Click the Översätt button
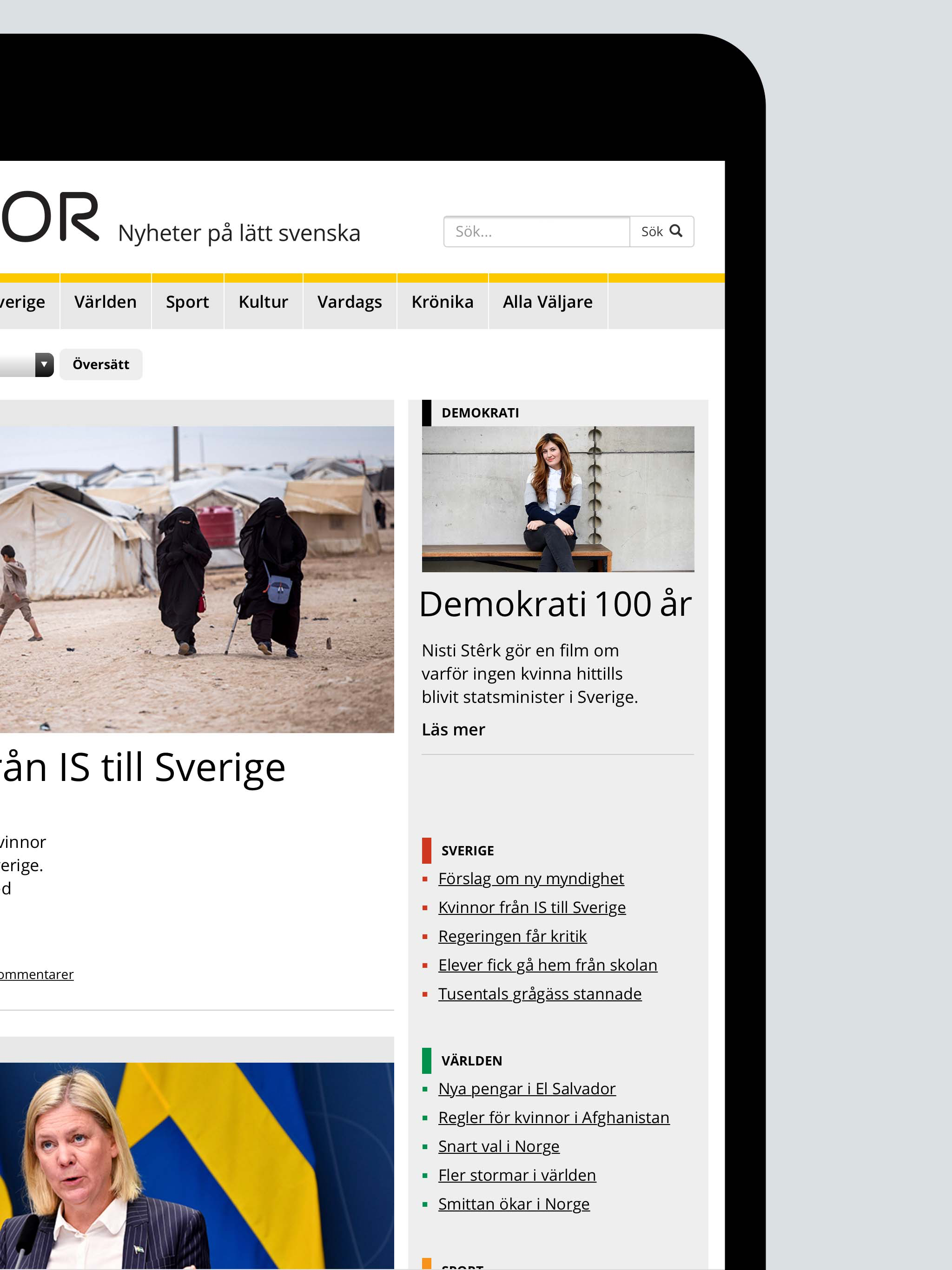The image size is (952, 1270). [101, 364]
